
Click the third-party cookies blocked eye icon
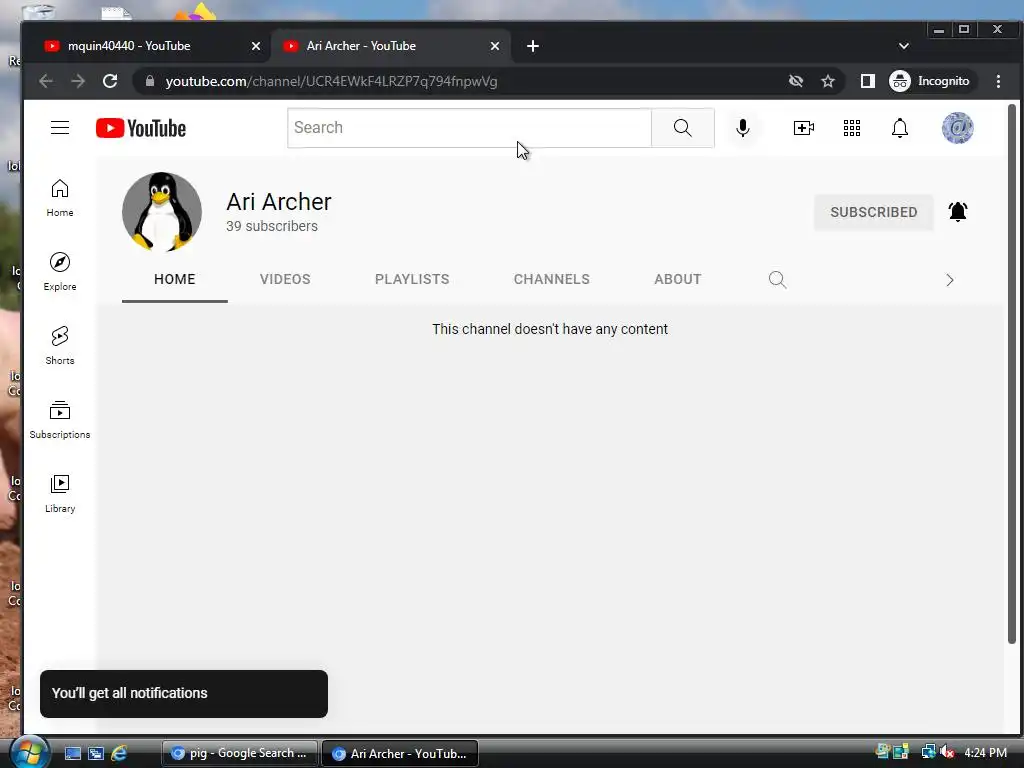click(795, 81)
